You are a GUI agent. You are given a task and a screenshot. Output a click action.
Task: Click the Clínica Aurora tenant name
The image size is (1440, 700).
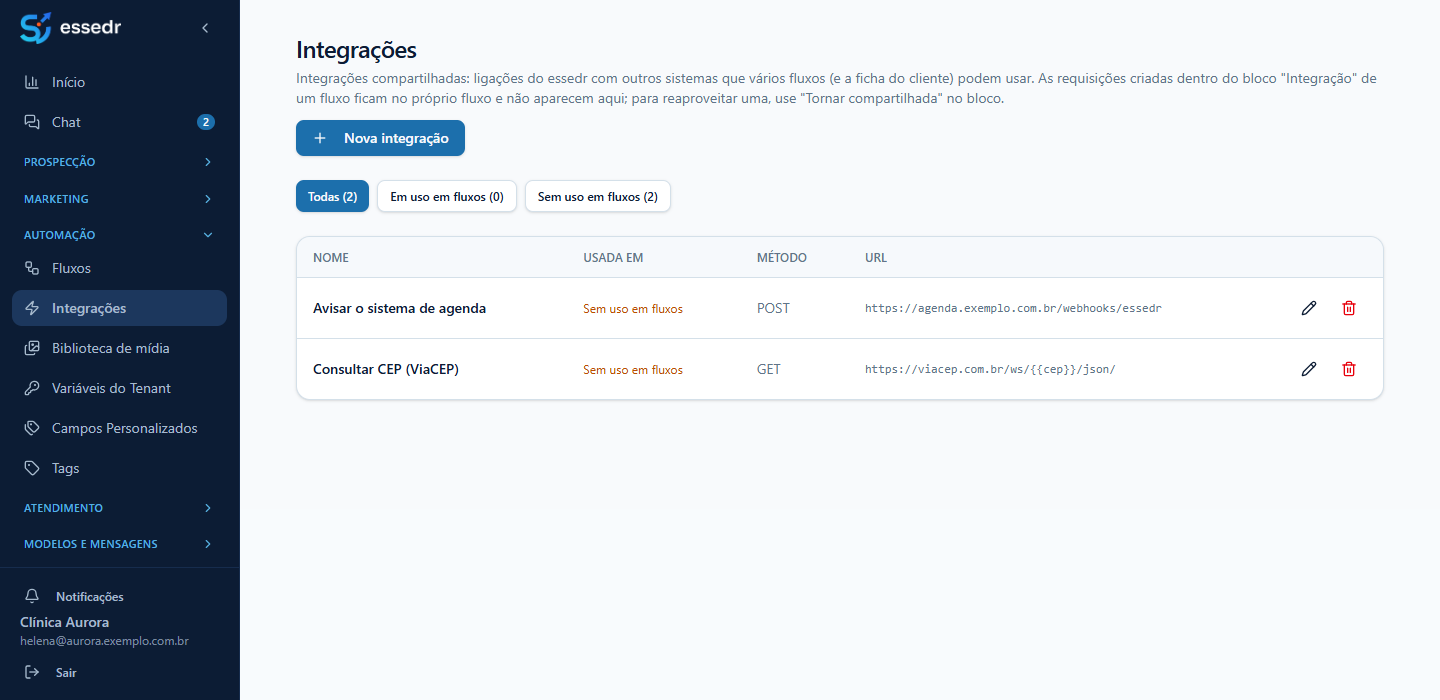(x=65, y=622)
